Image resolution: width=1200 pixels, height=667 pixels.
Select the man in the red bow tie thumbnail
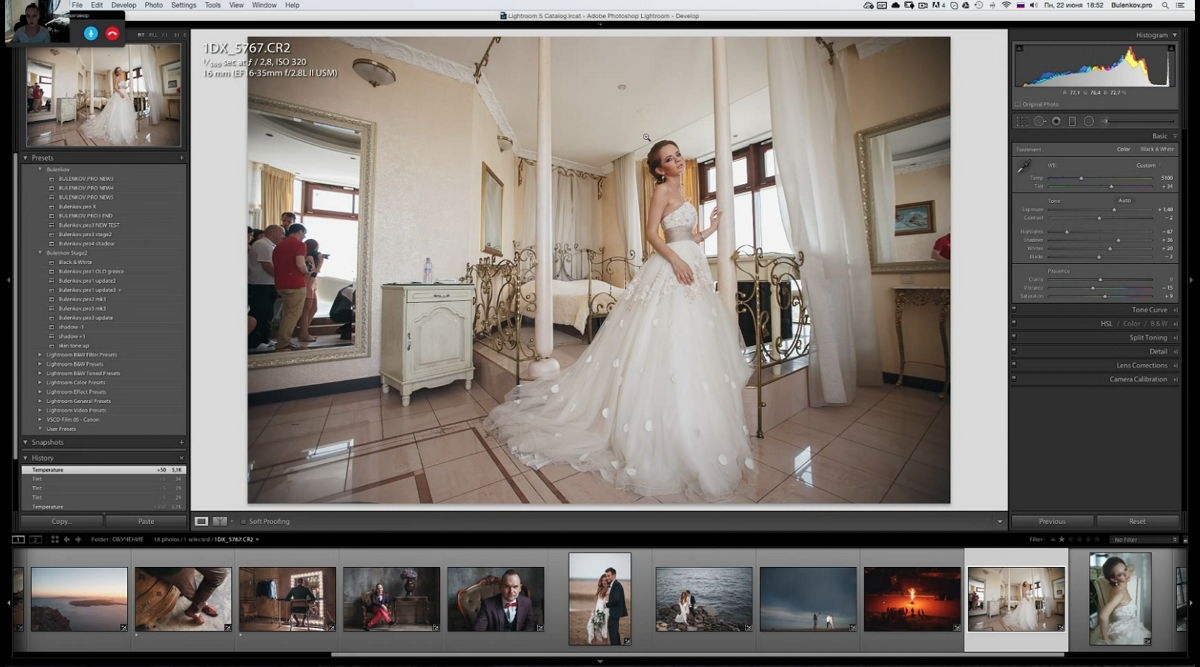coord(495,599)
